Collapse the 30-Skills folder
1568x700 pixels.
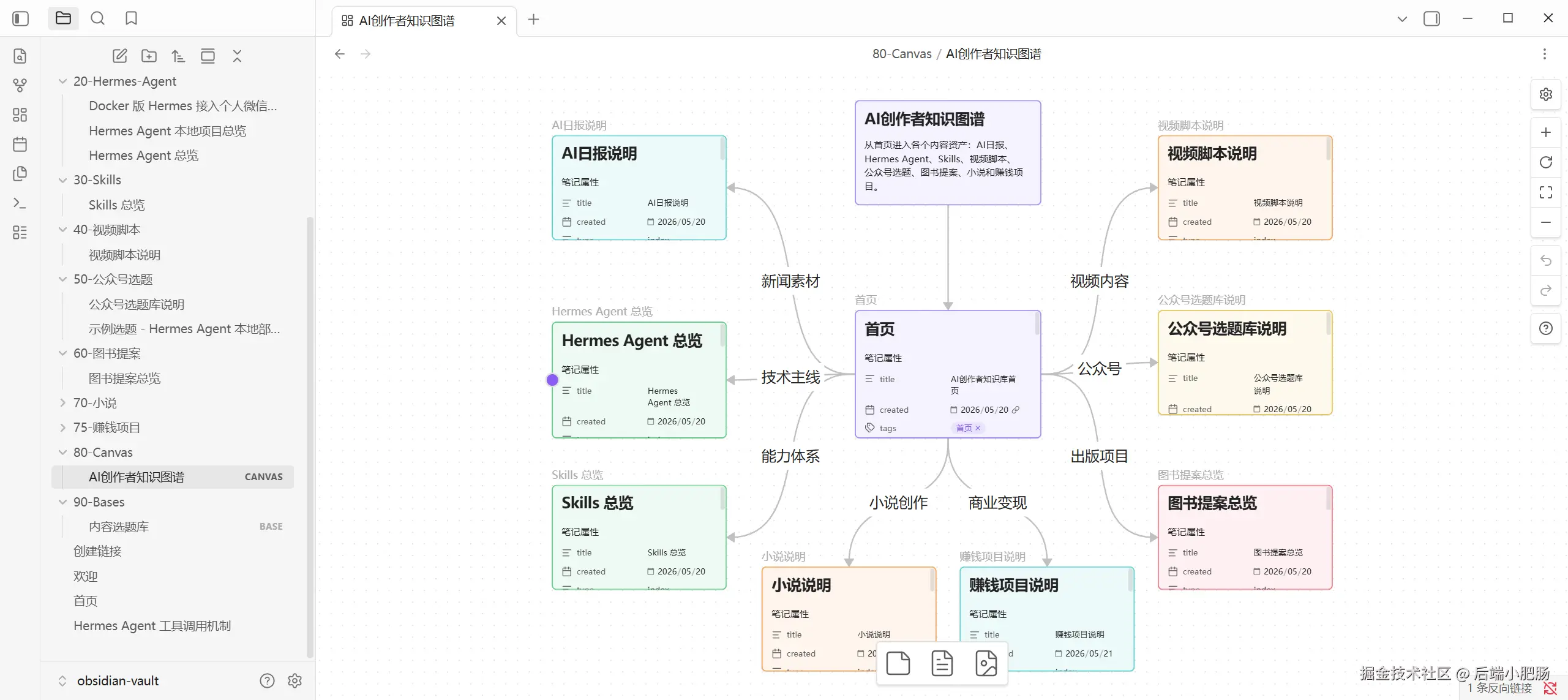pyautogui.click(x=62, y=180)
